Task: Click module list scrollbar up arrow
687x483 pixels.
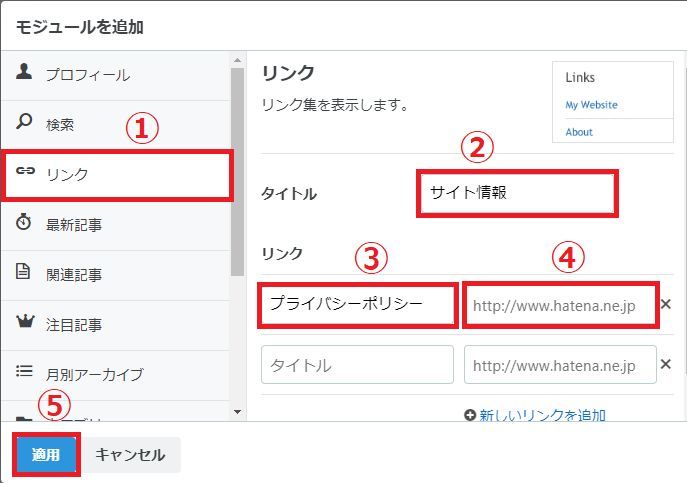Action: (x=237, y=60)
